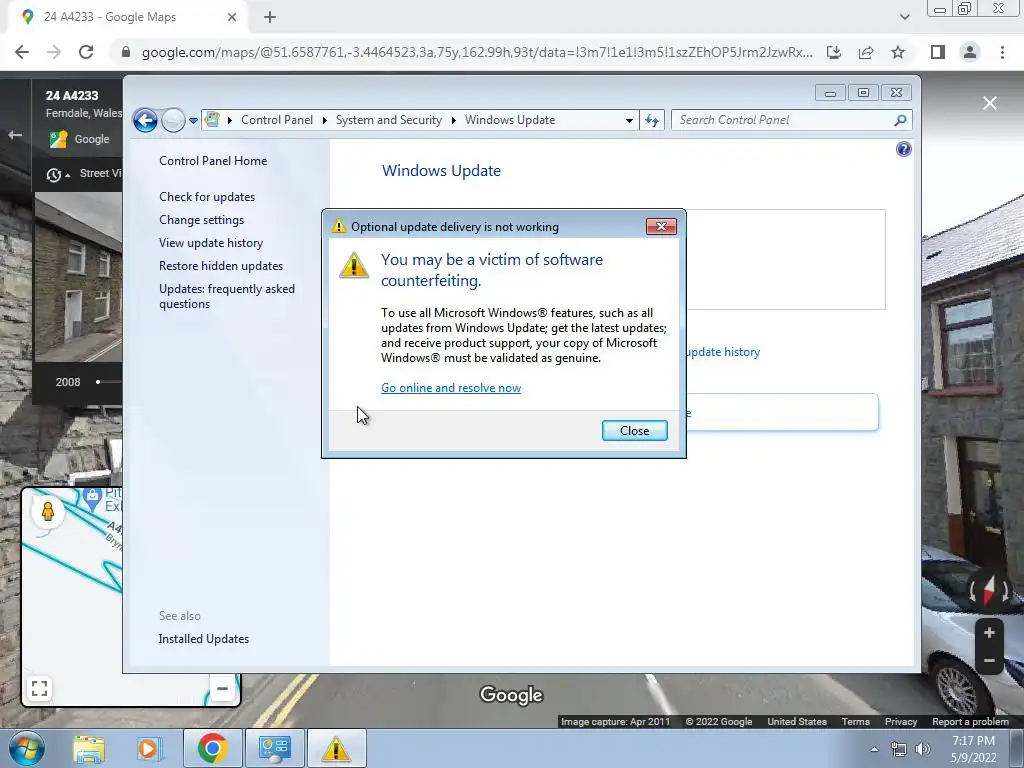Click the Chrome browser back arrow
Screen dimensions: 1024x768
click(22, 52)
